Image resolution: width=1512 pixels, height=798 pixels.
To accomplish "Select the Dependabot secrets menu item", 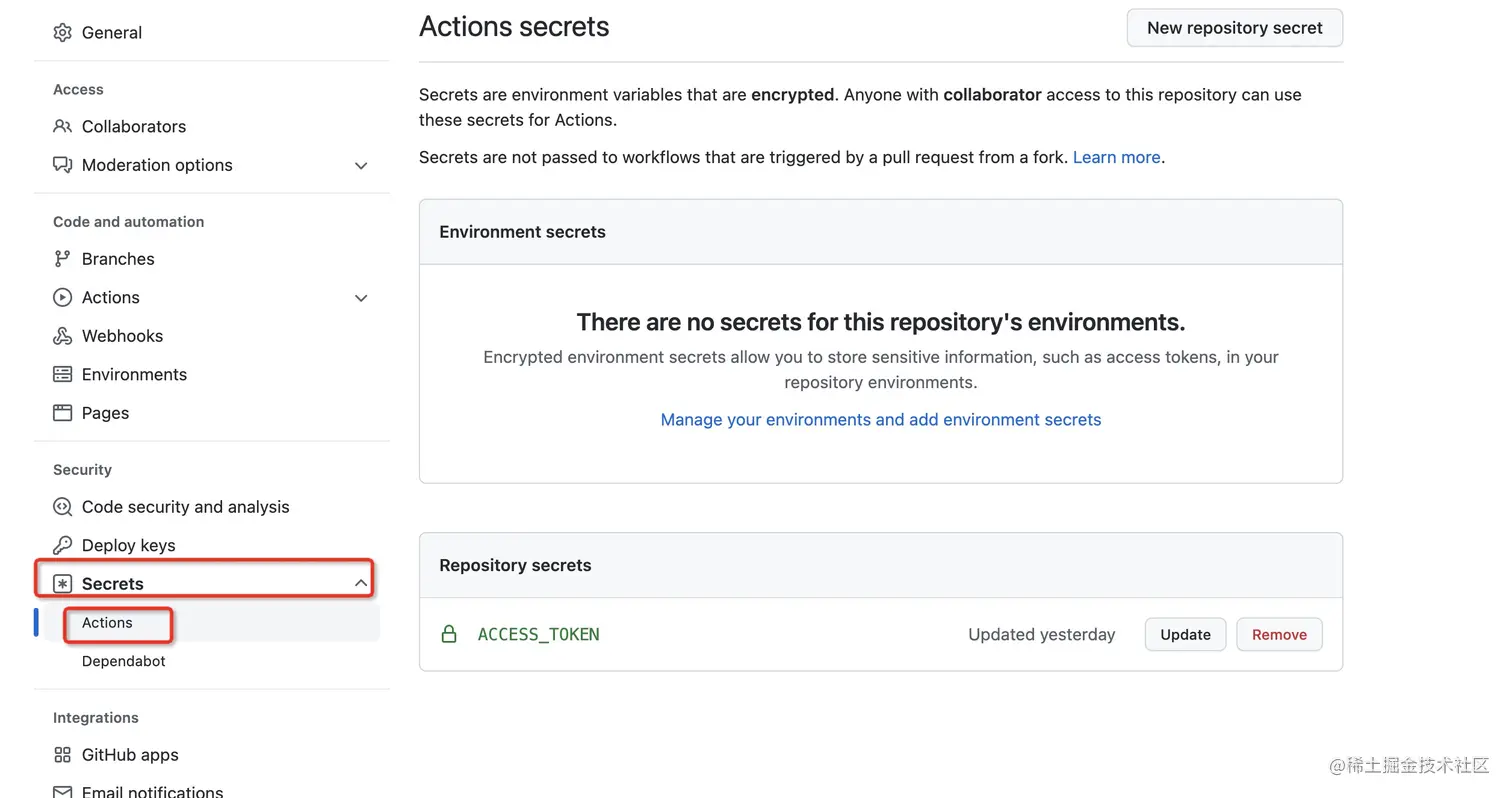I will point(124,661).
